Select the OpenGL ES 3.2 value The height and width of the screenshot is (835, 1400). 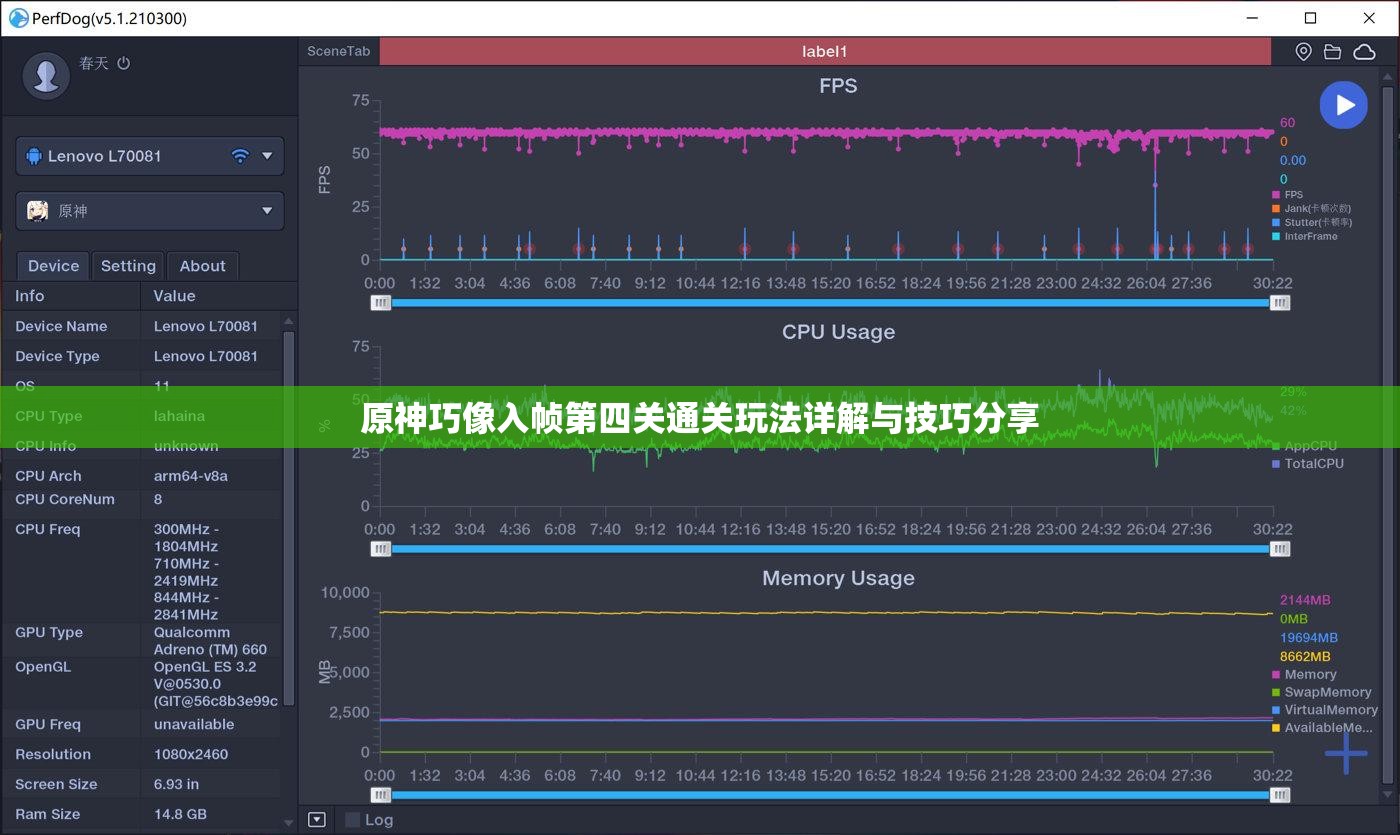(x=216, y=684)
